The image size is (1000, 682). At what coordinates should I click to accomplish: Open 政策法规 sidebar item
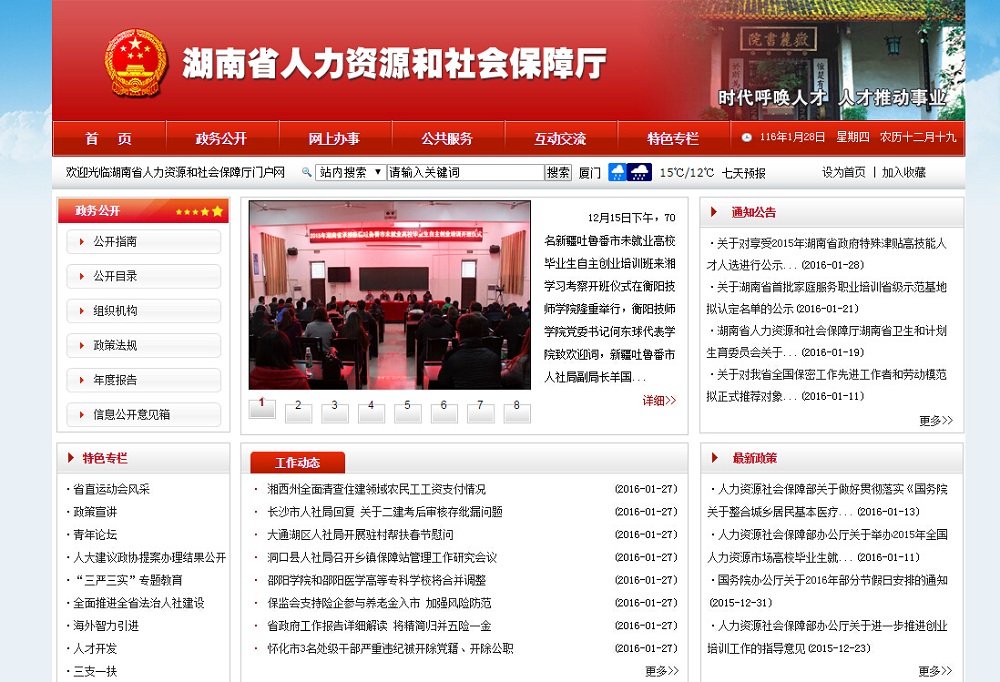point(143,345)
